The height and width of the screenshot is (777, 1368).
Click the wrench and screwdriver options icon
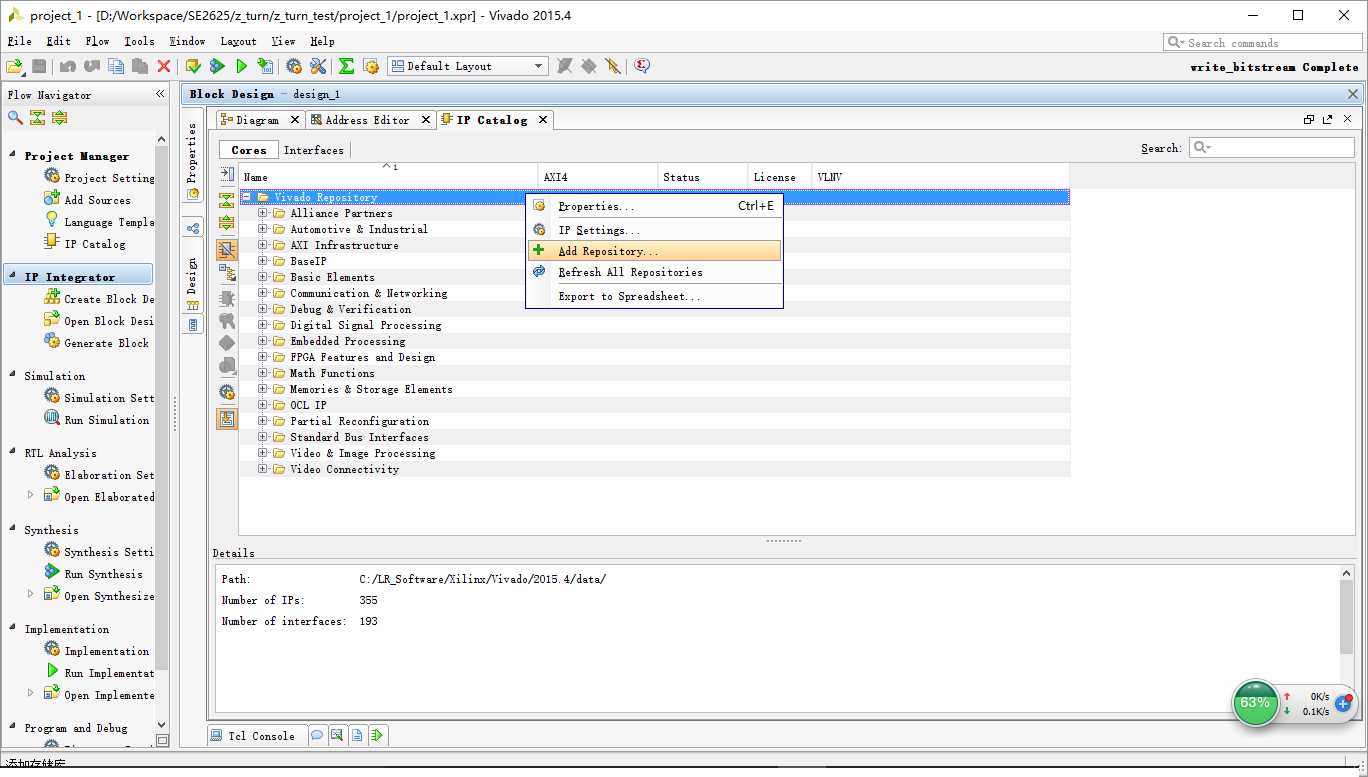(x=318, y=66)
